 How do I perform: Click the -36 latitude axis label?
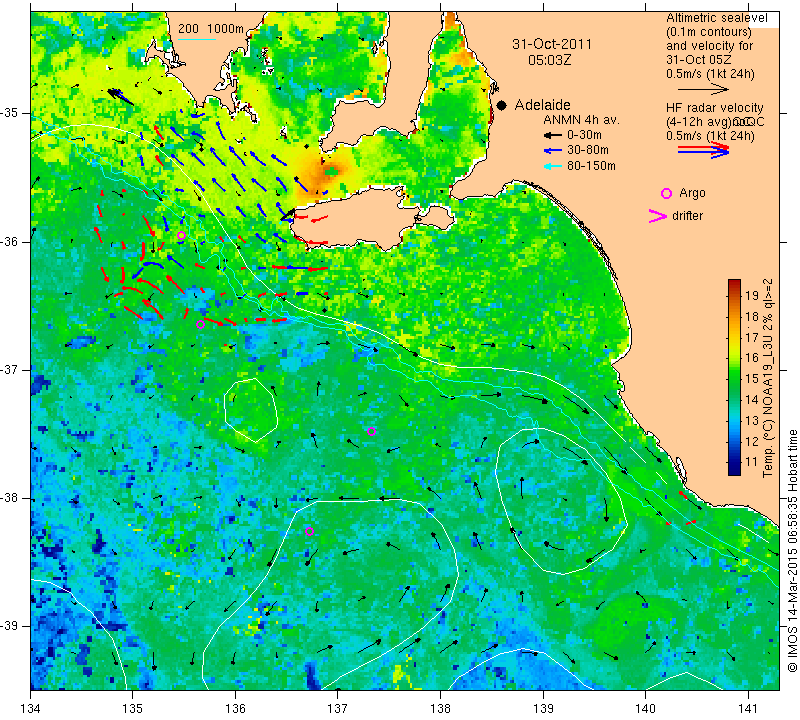point(9,241)
